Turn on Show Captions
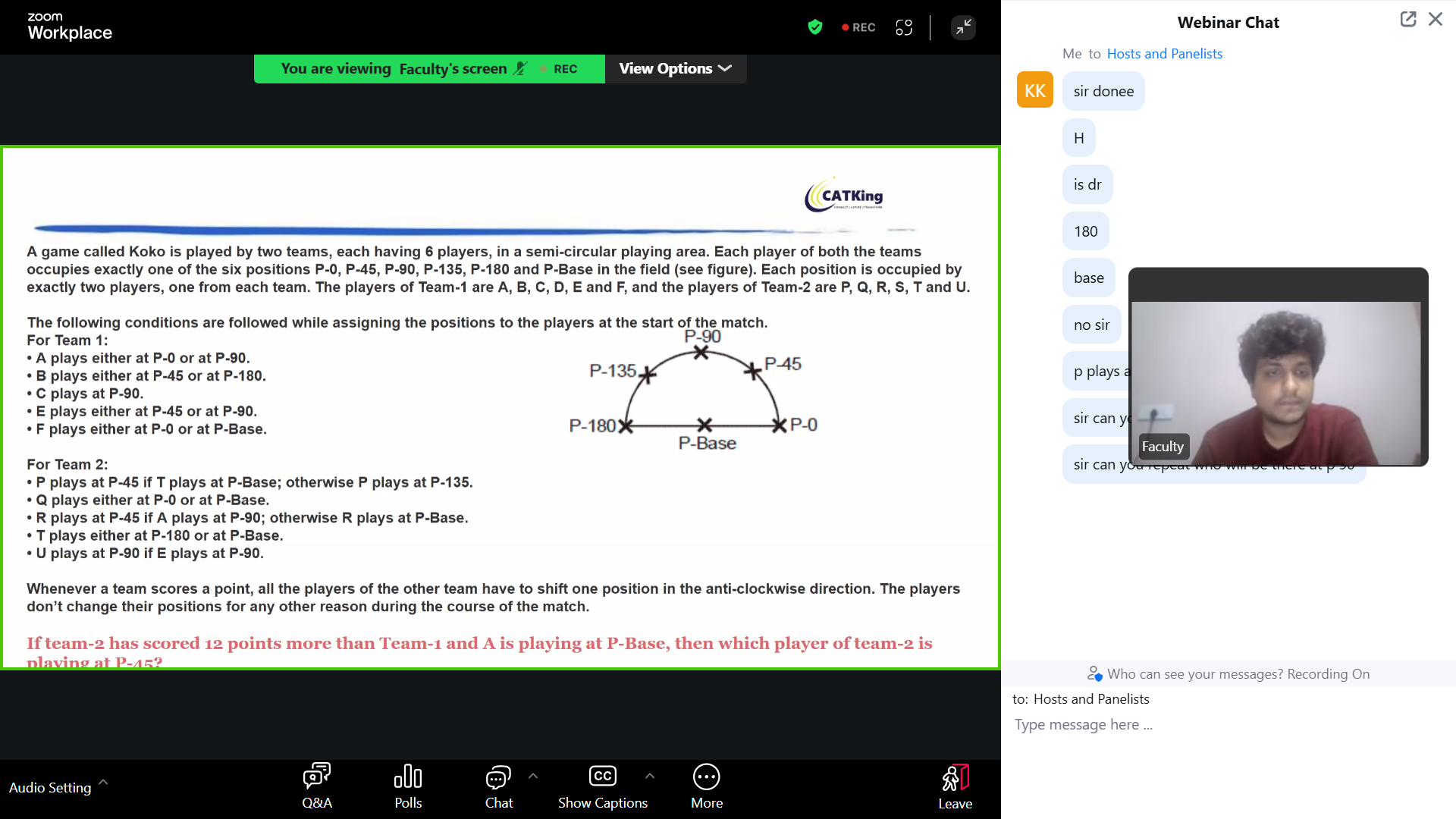Viewport: 1456px width, 819px height. click(603, 786)
